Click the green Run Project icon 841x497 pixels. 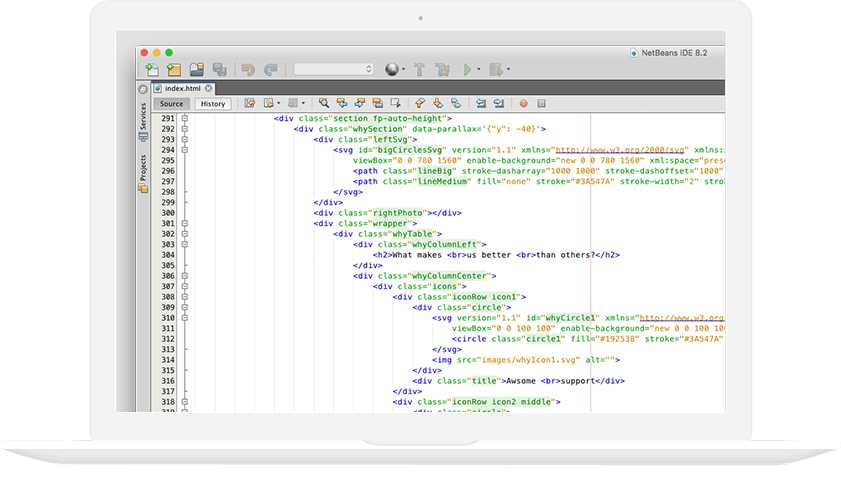point(466,69)
